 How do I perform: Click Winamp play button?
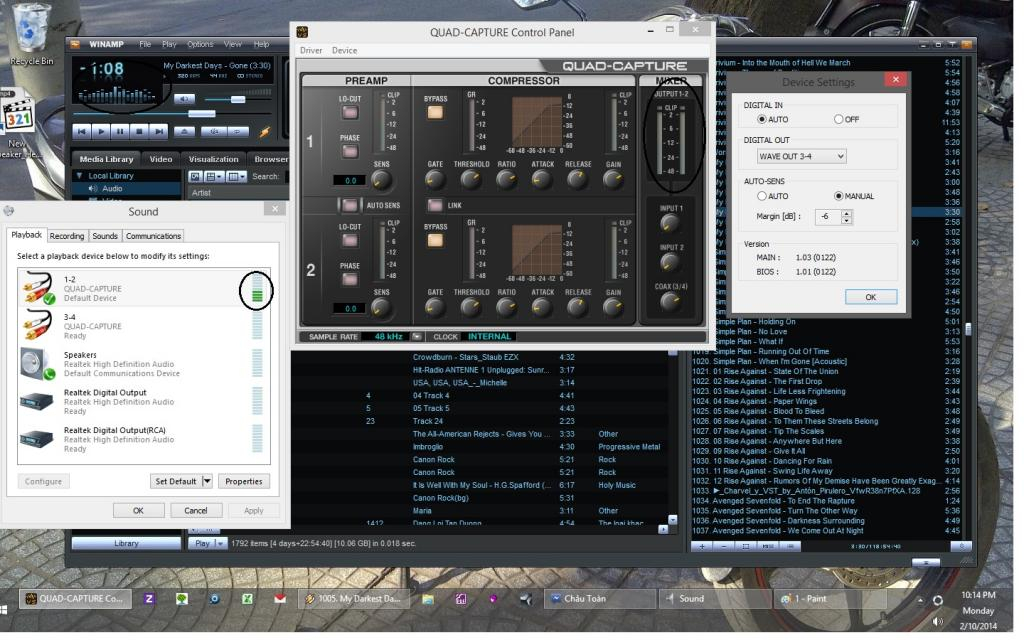pyautogui.click(x=101, y=131)
